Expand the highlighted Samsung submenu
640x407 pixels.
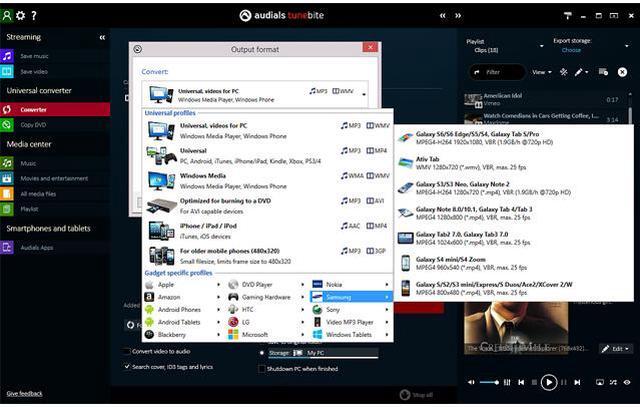(351, 297)
